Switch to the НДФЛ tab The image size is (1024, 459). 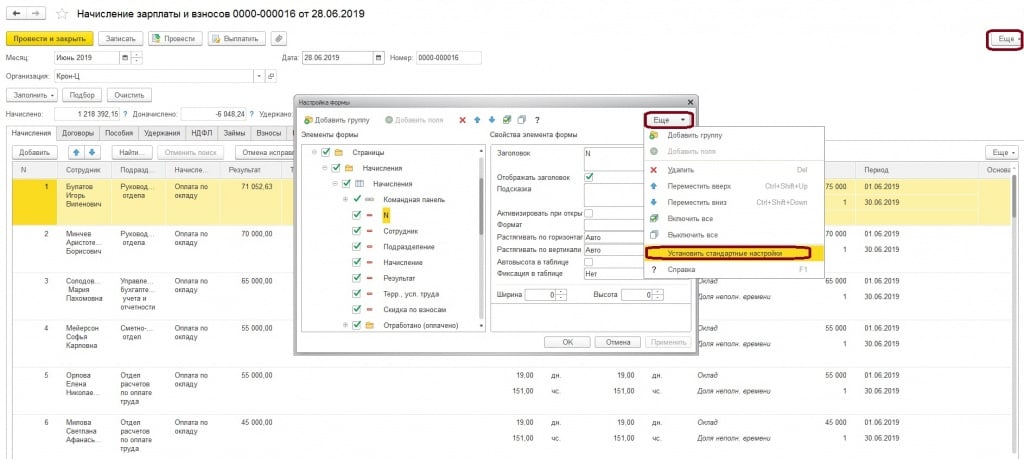coord(201,132)
